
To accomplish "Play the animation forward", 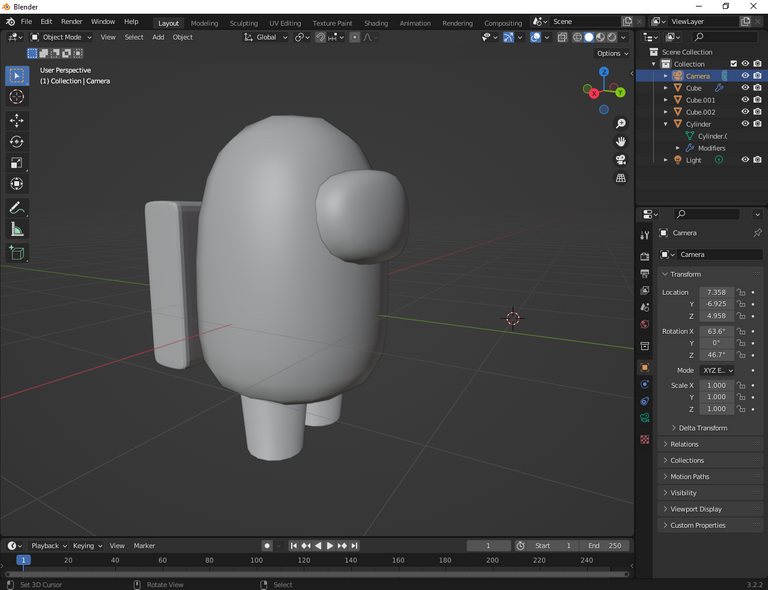I will click(330, 545).
